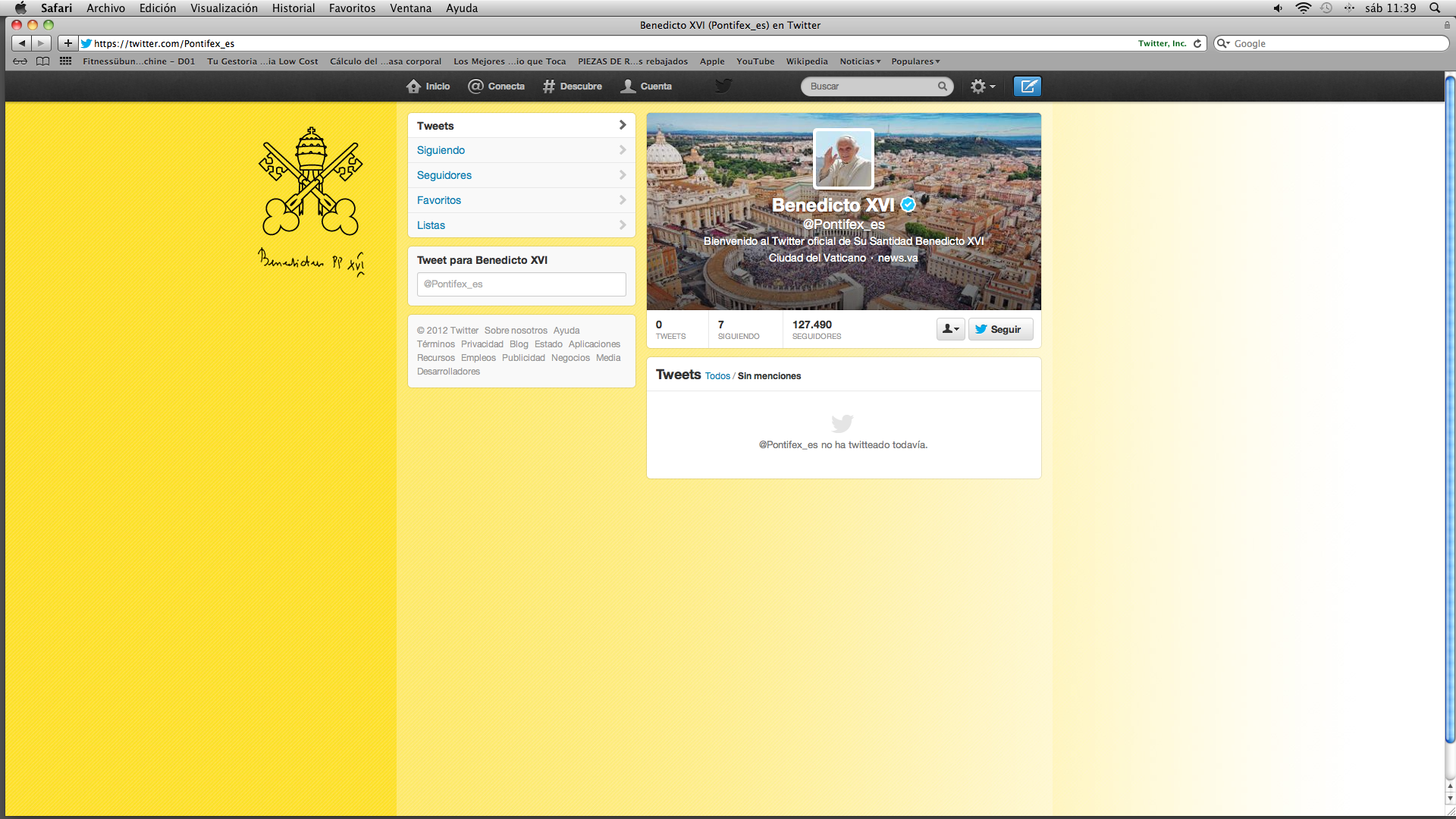Open the Siguiendo sidebar row
This screenshot has width=1456, height=819.
[x=521, y=150]
